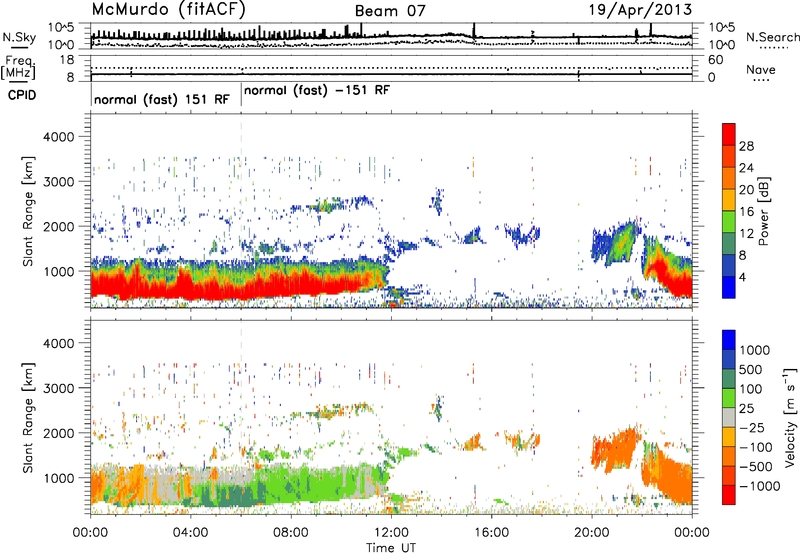Click the blue top segment of the velocity color bar
The image size is (800, 554).
coord(729,340)
